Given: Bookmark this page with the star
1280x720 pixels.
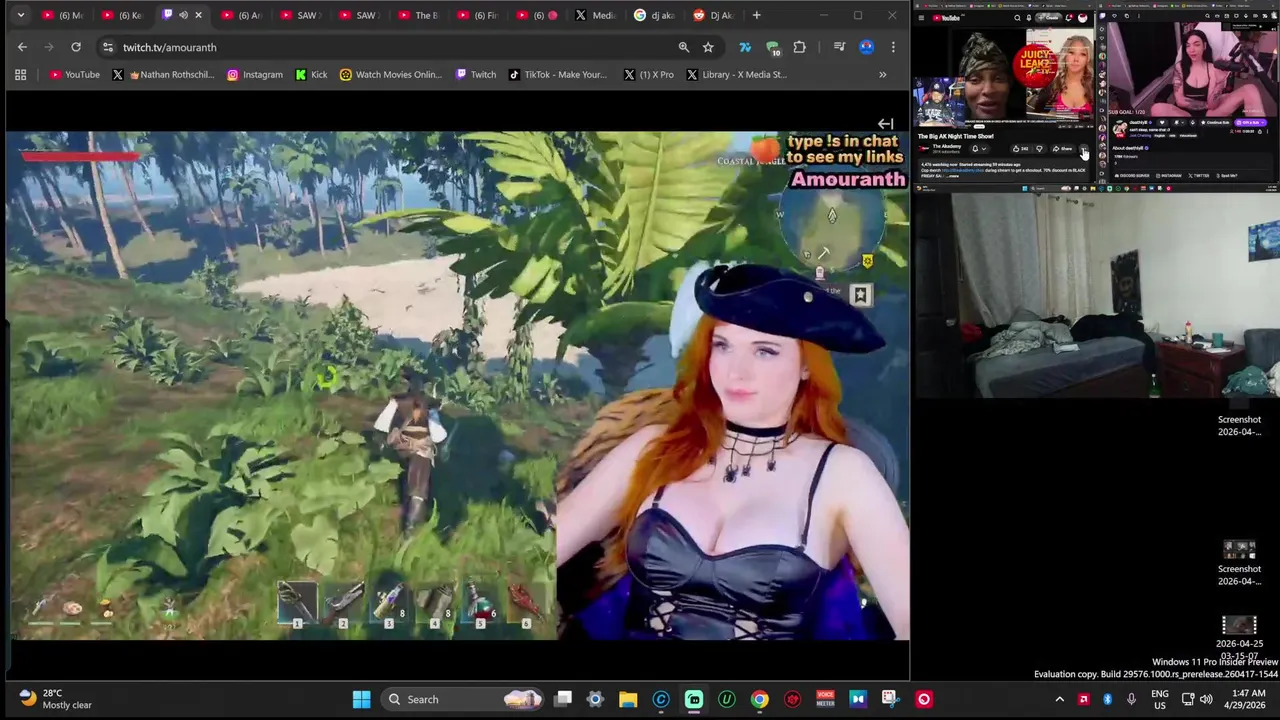Looking at the screenshot, I should click(708, 47).
